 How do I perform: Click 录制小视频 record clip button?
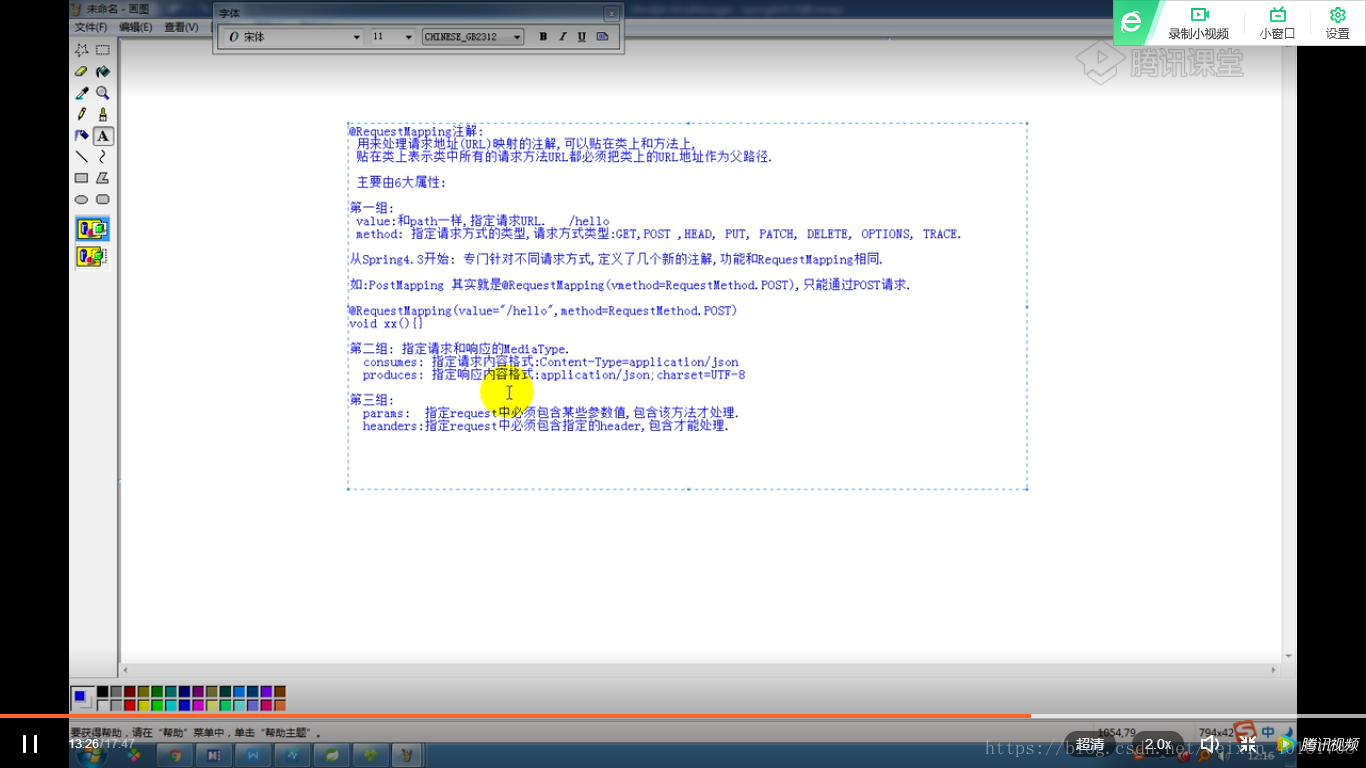click(x=1199, y=23)
